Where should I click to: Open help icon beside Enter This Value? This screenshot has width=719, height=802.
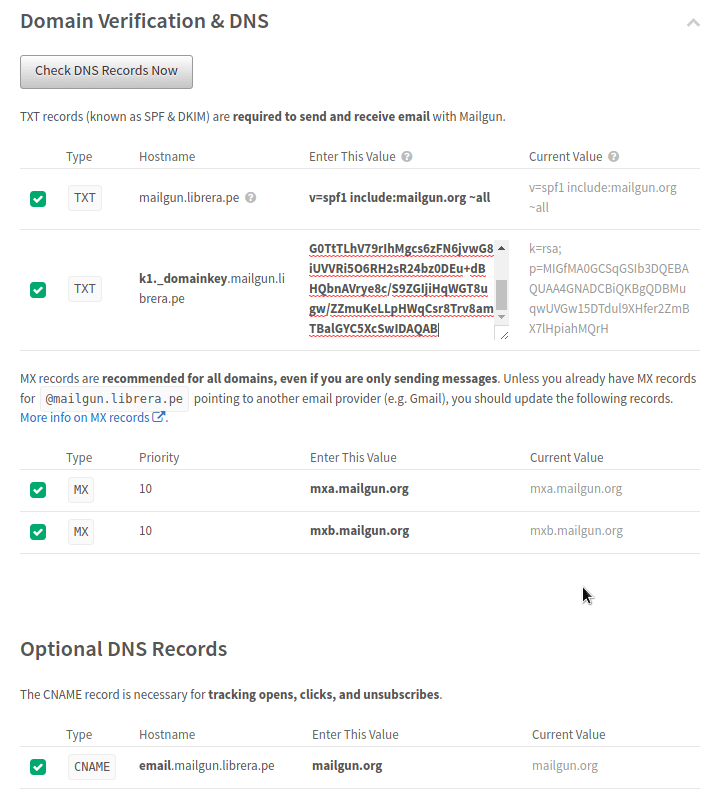(x=407, y=157)
